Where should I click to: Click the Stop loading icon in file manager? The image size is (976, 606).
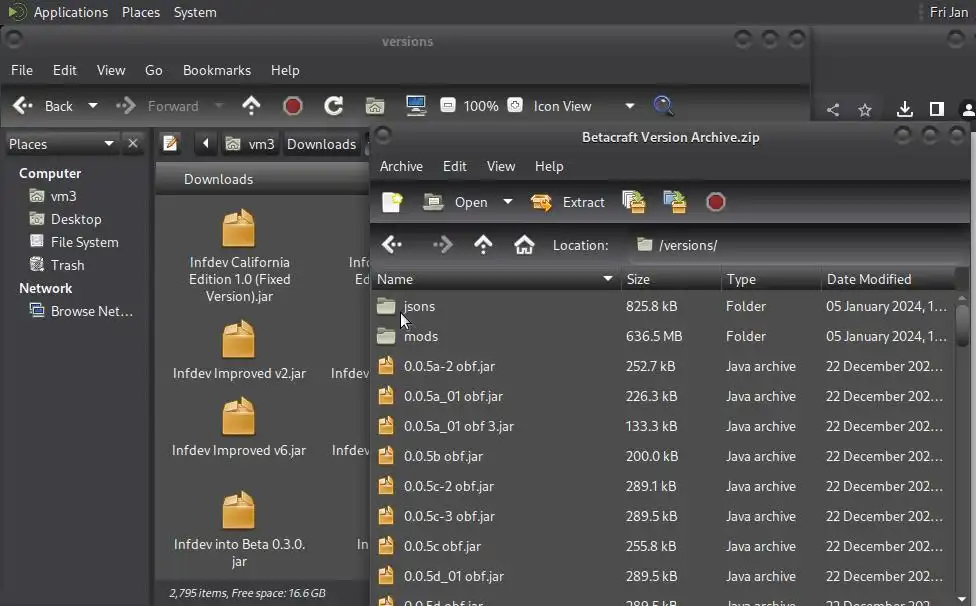click(x=293, y=106)
